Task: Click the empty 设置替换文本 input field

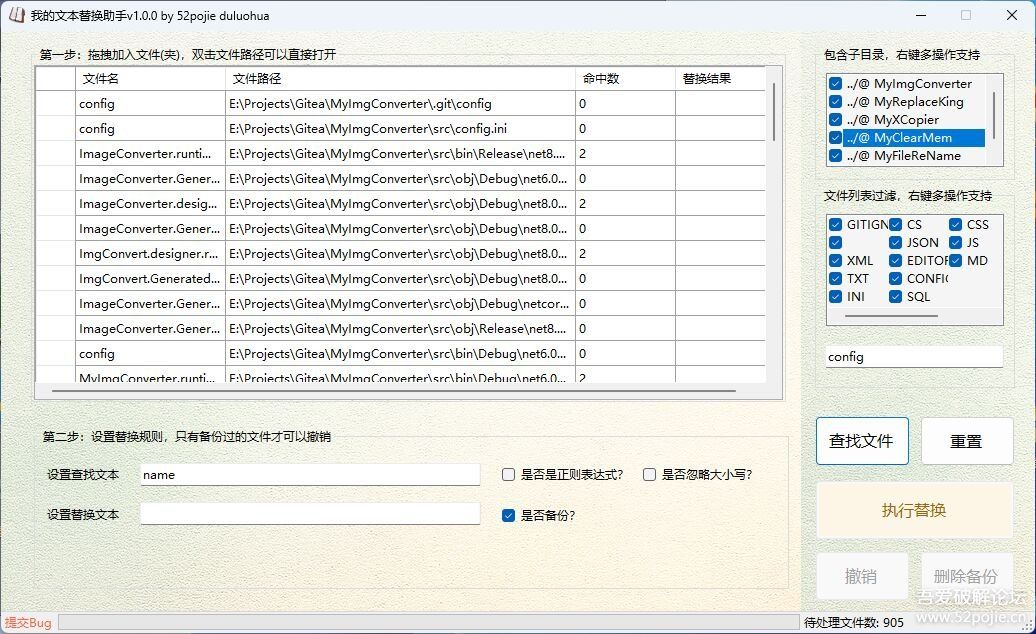Action: (310, 514)
